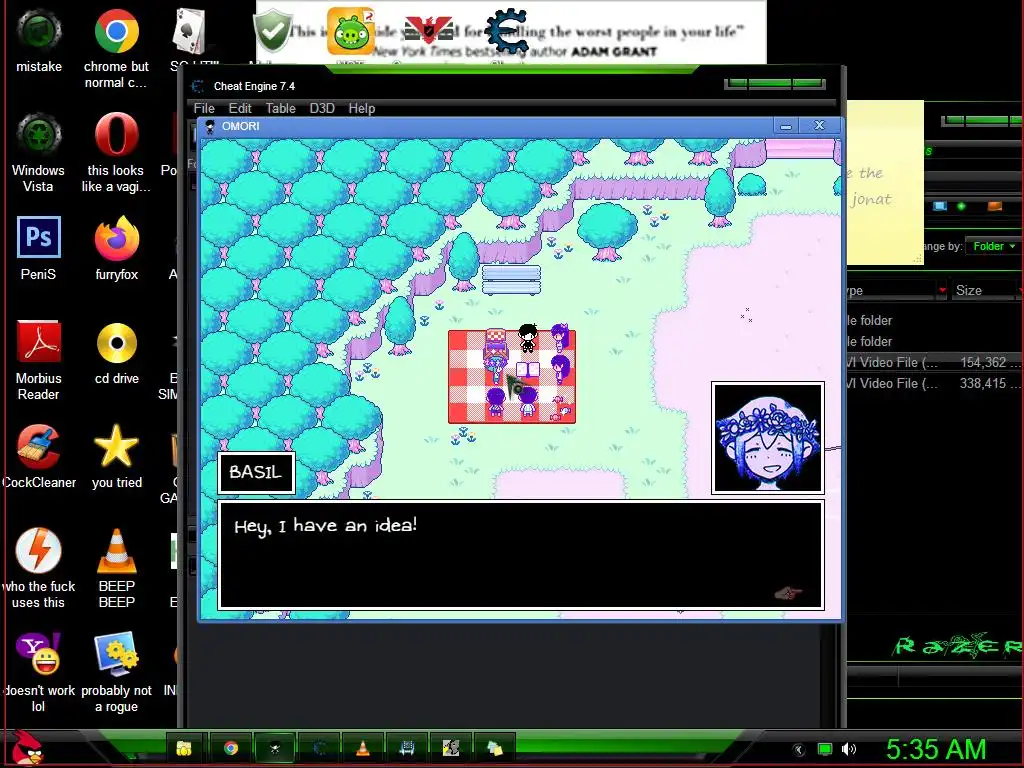Image resolution: width=1024 pixels, height=768 pixels.
Task: Open the 'mistake' desktop icon
Action: (x=39, y=40)
